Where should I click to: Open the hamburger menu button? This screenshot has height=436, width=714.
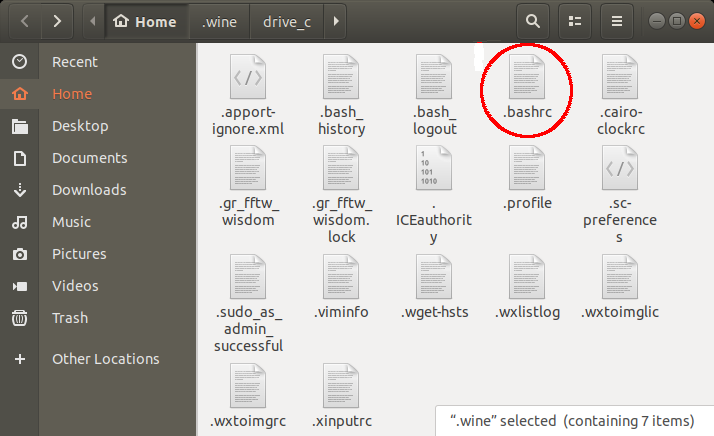[617, 21]
